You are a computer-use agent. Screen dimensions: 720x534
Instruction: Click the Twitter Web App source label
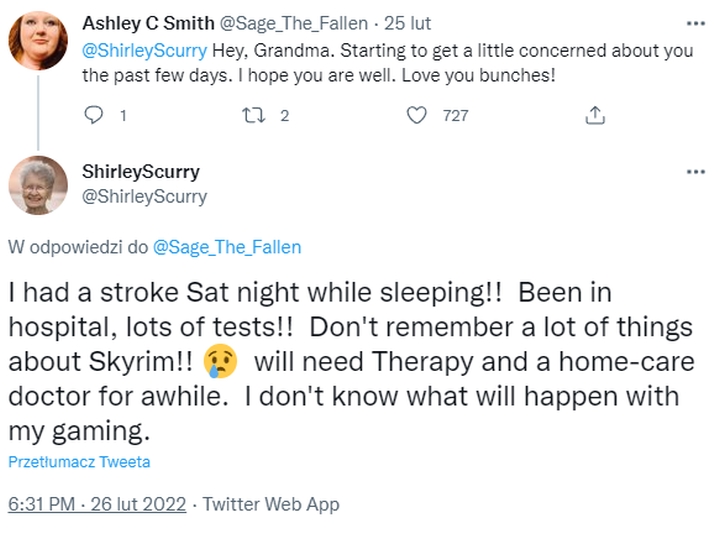(x=270, y=504)
